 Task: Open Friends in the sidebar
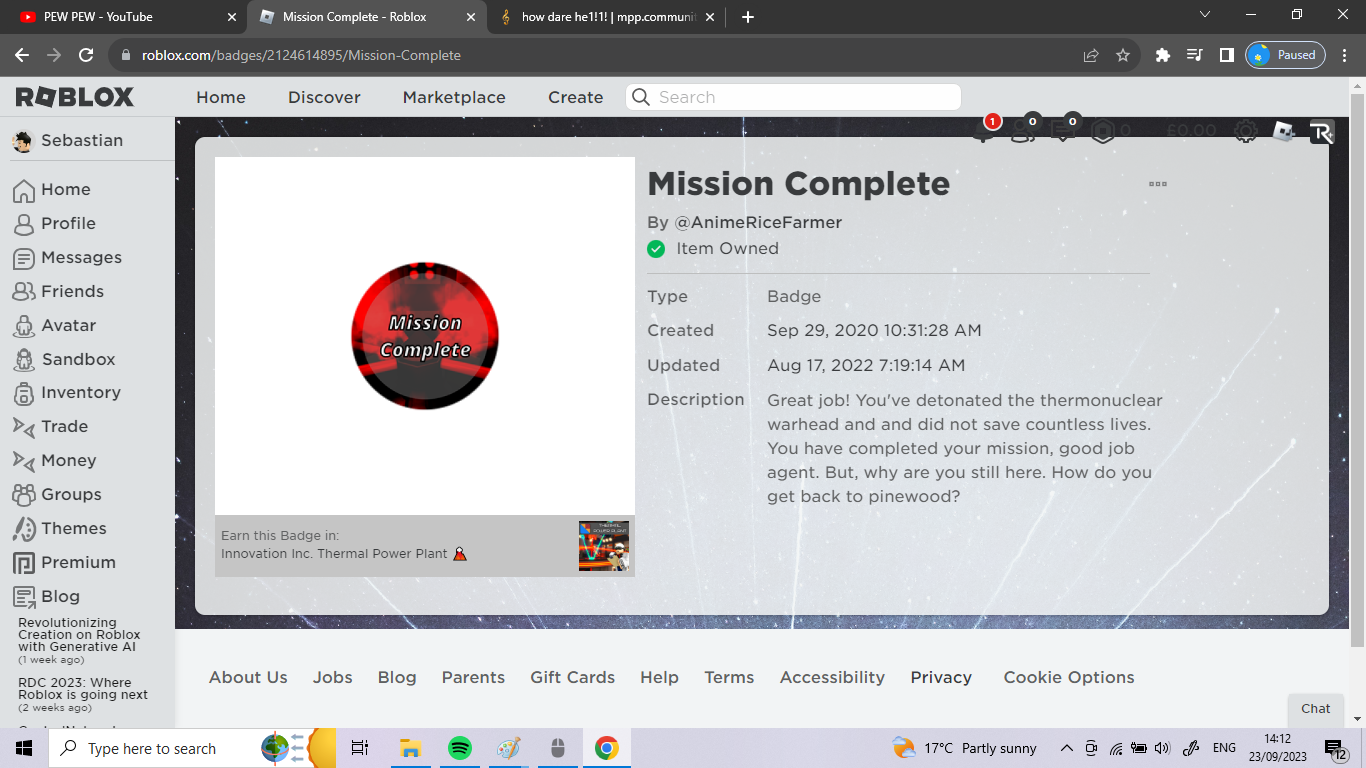pyautogui.click(x=58, y=292)
